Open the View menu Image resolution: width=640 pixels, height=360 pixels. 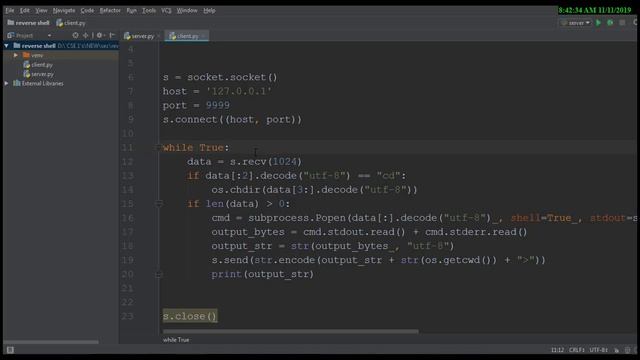[41, 11]
